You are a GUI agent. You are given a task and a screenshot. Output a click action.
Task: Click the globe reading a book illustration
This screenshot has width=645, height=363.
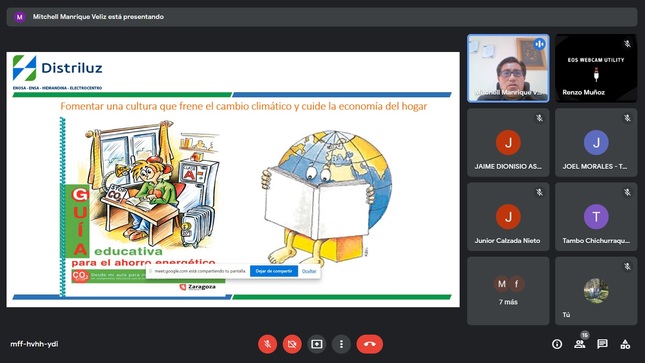[327, 197]
